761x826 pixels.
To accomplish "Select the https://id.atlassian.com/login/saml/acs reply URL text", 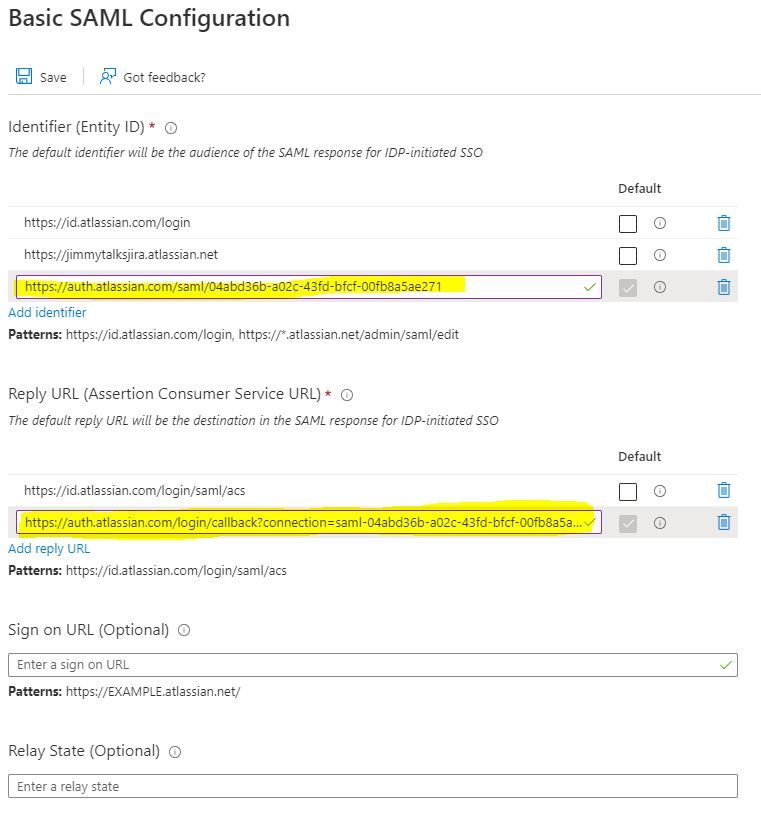I will (x=134, y=490).
